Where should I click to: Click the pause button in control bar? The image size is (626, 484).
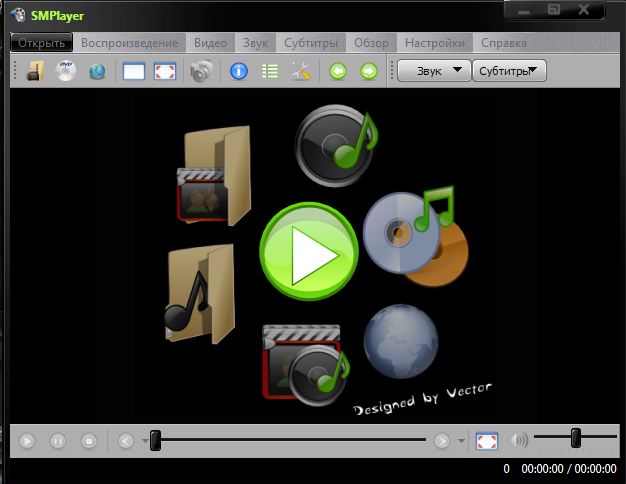pyautogui.click(x=58, y=441)
